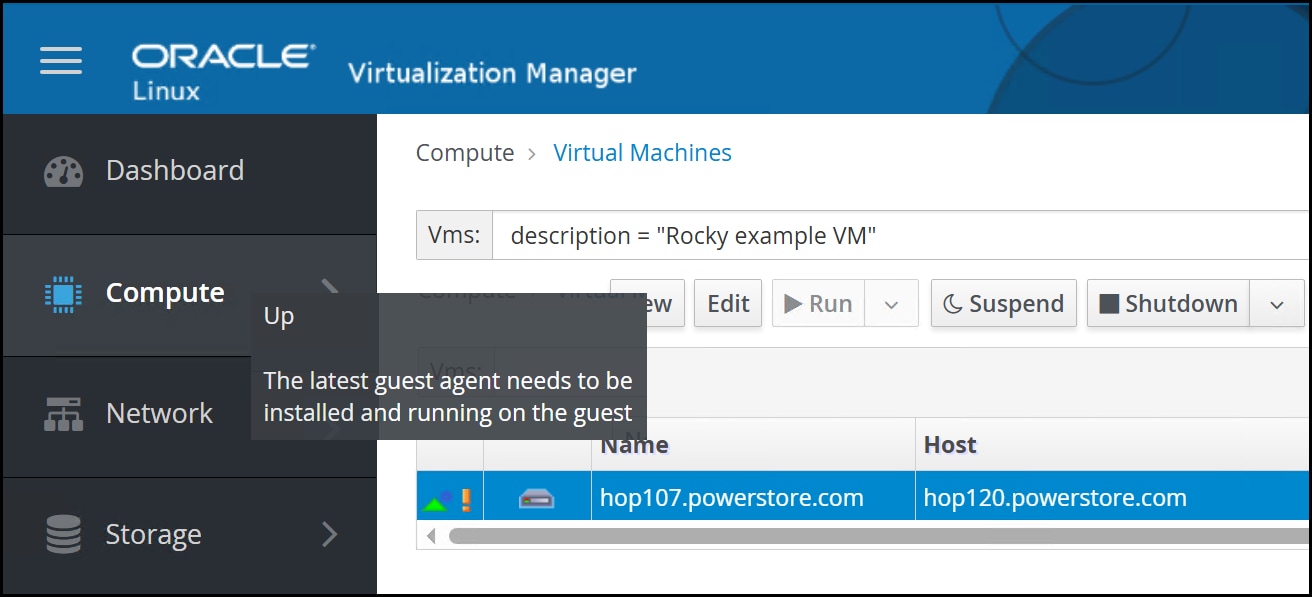Click the Vms search field

click(x=901, y=235)
